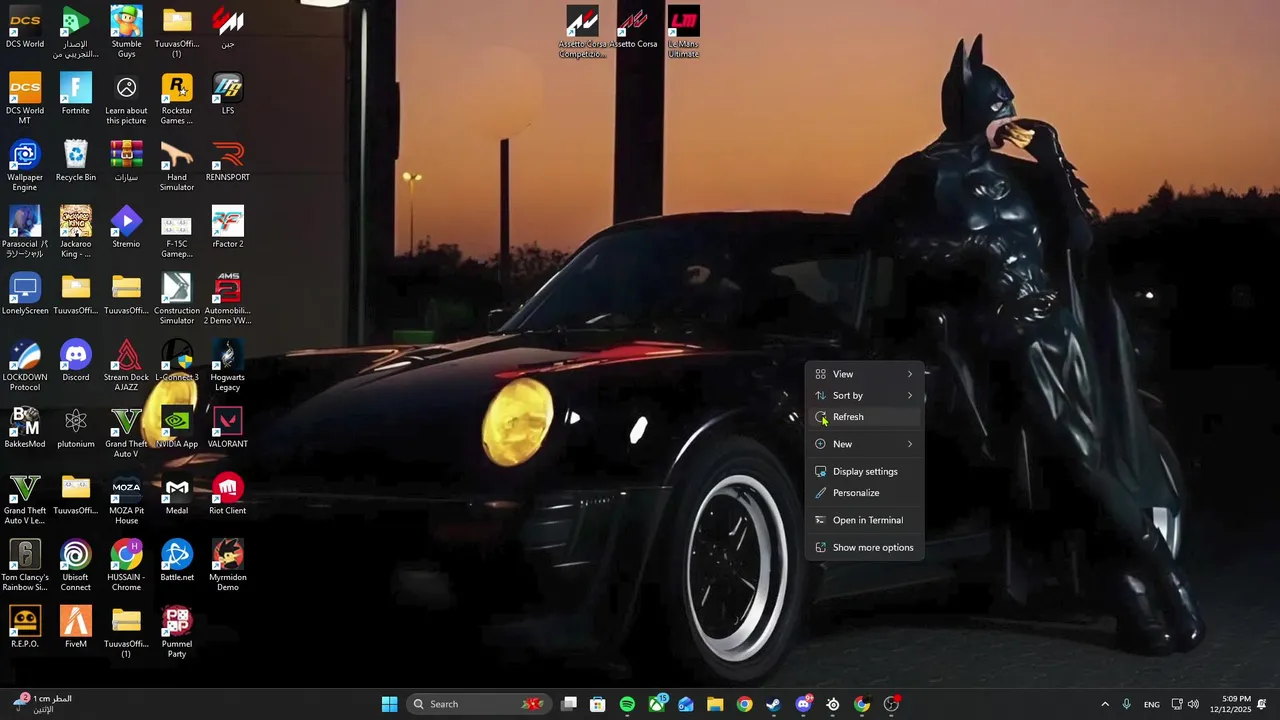Viewport: 1280px width, 720px height.
Task: Open the Windows Start menu
Action: click(389, 704)
